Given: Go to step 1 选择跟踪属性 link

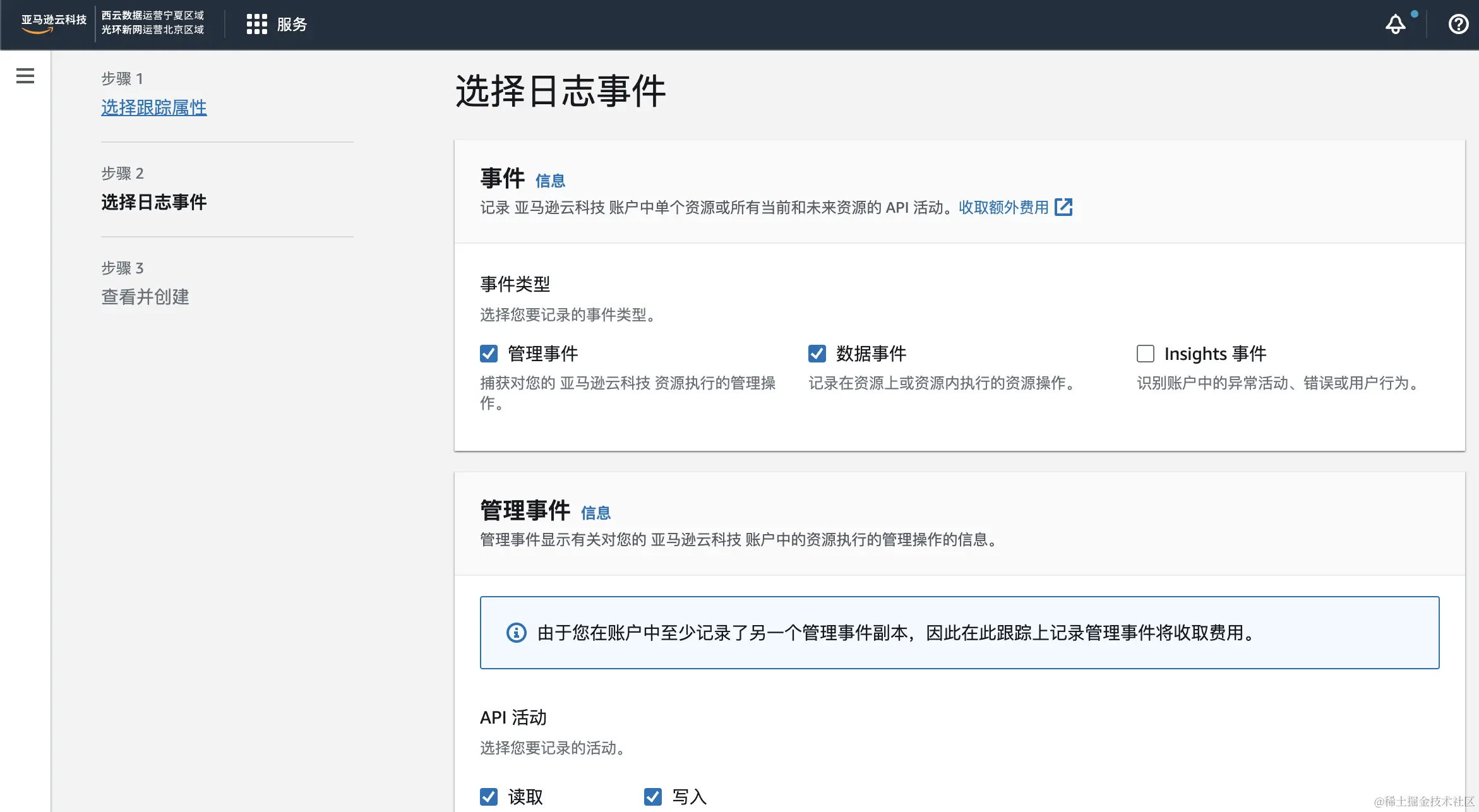Looking at the screenshot, I should tap(153, 107).
